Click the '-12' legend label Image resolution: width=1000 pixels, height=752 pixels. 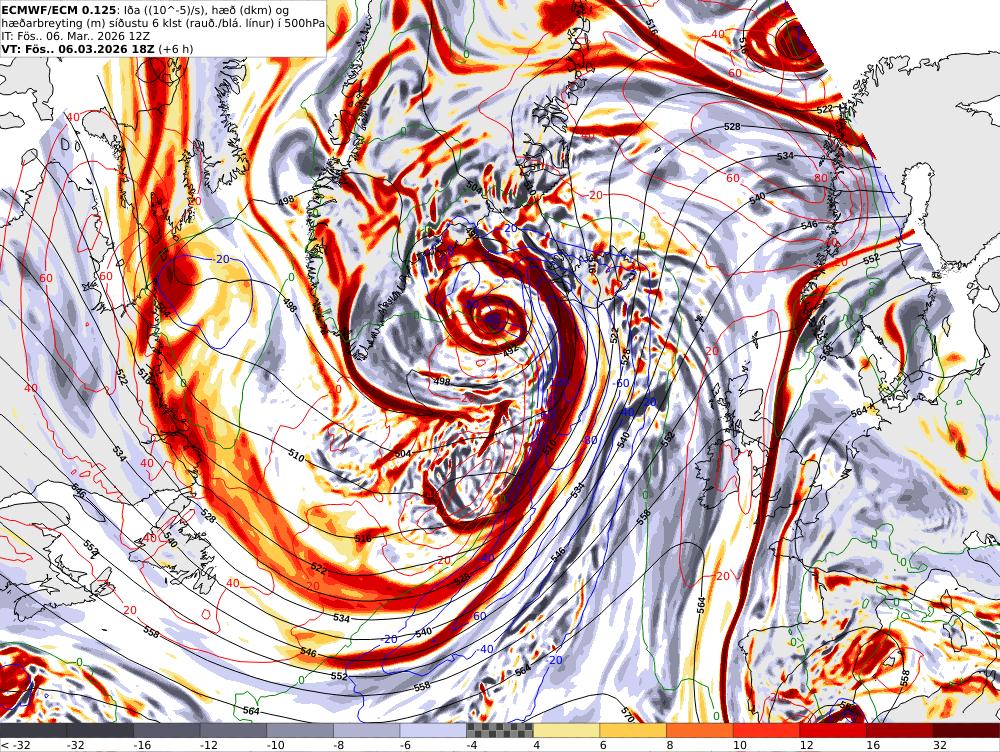(x=210, y=745)
